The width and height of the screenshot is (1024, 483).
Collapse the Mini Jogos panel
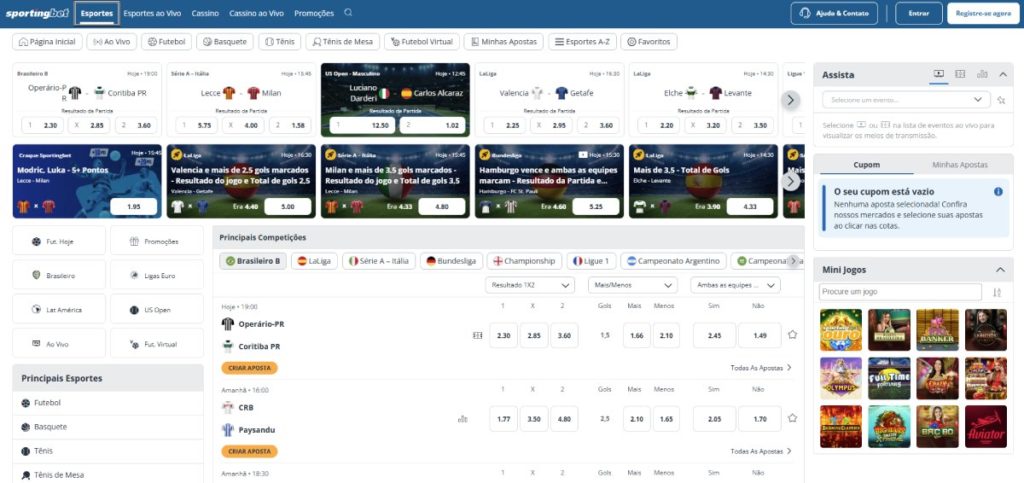[1000, 269]
